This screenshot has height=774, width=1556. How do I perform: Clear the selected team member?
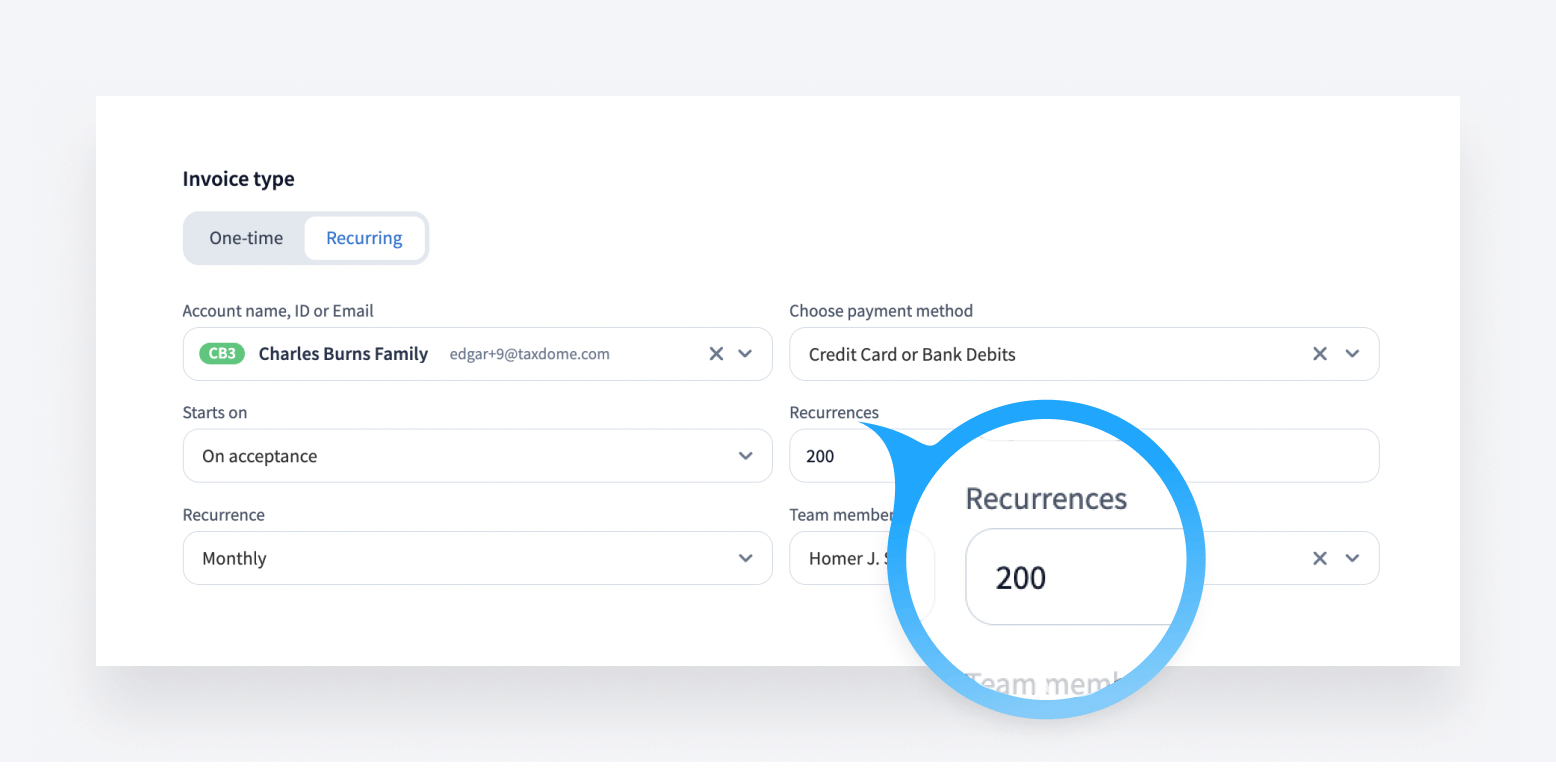pyautogui.click(x=1320, y=558)
